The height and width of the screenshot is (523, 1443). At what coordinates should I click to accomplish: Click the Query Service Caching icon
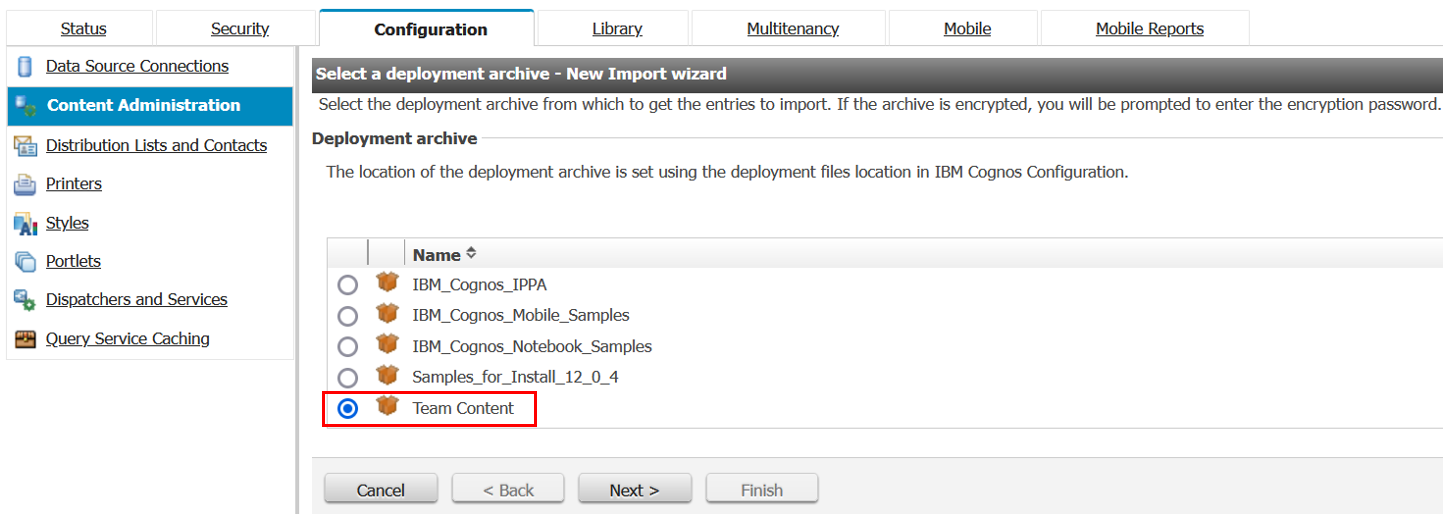pyautogui.click(x=25, y=339)
